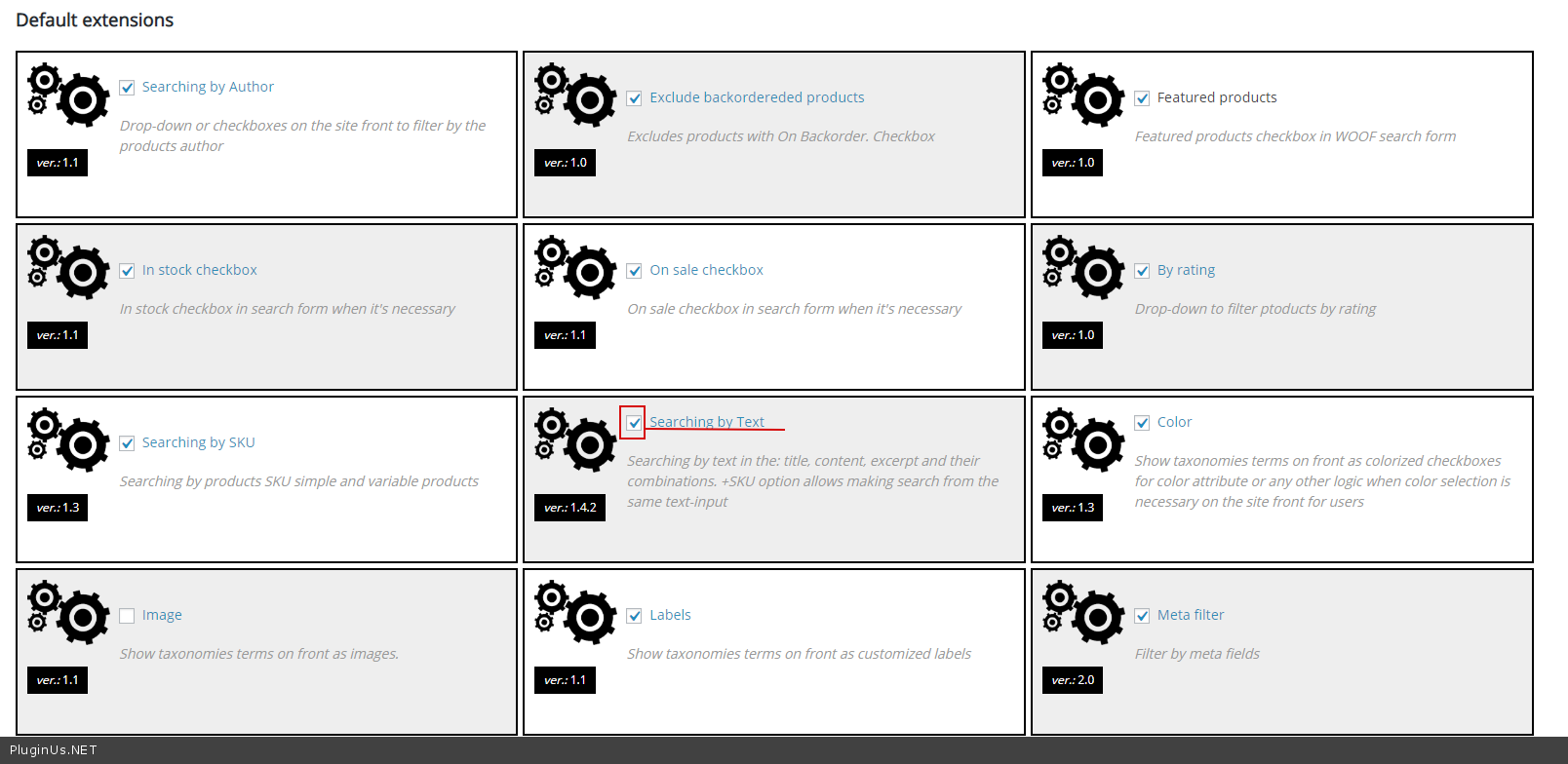Click the PluginUs.NET footer text
The height and width of the screenshot is (764, 1568).
54,750
